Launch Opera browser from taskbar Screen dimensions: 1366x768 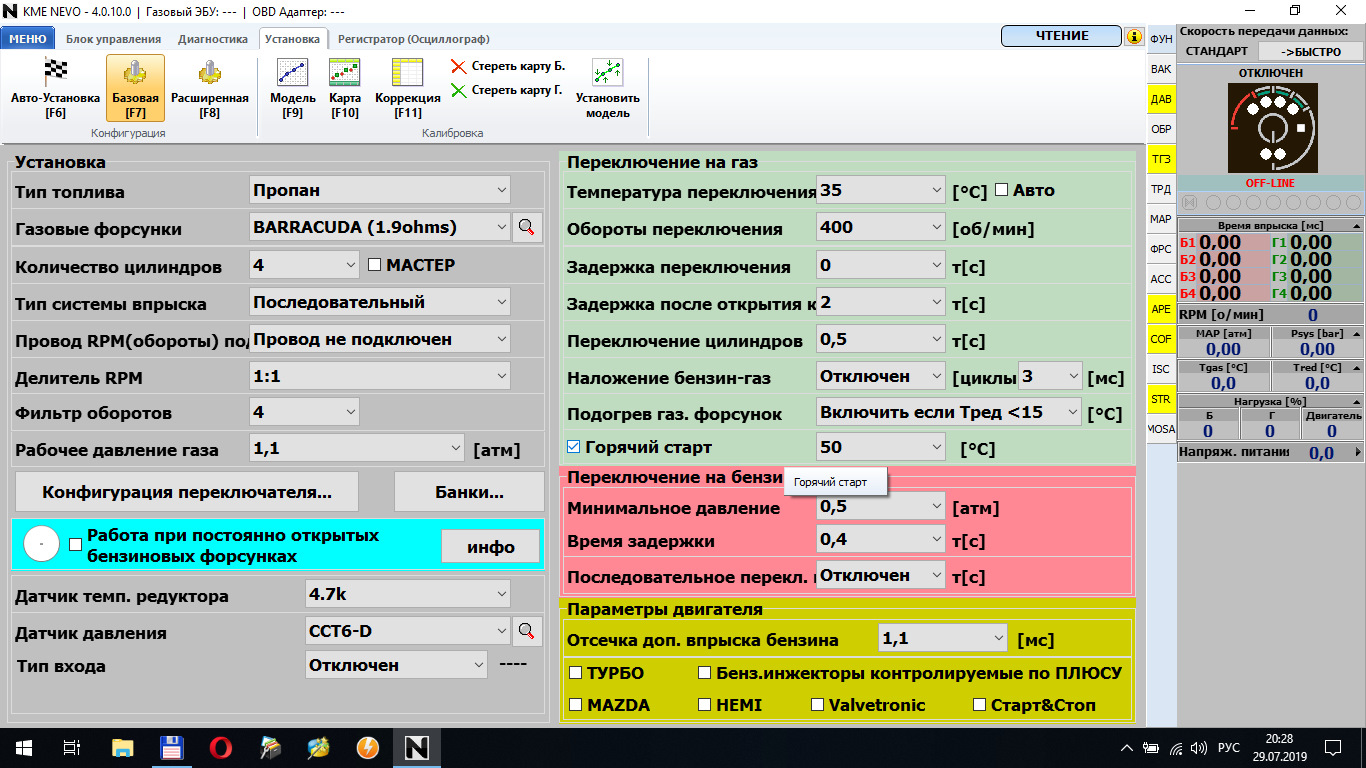click(x=221, y=747)
